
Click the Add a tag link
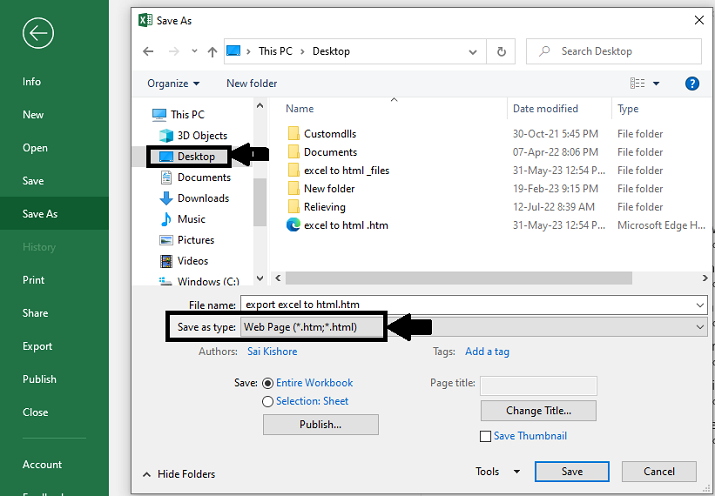point(487,352)
